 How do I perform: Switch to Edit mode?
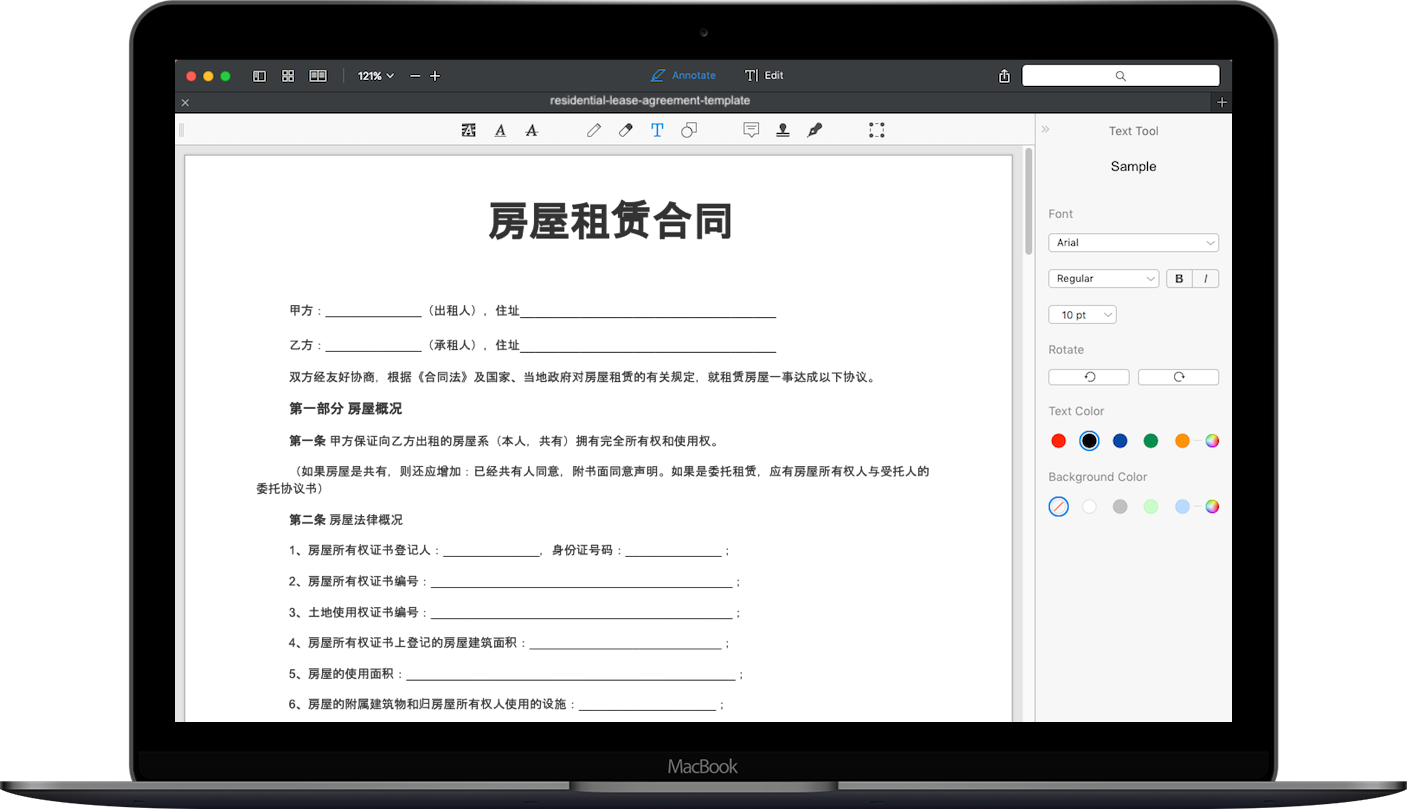click(764, 76)
